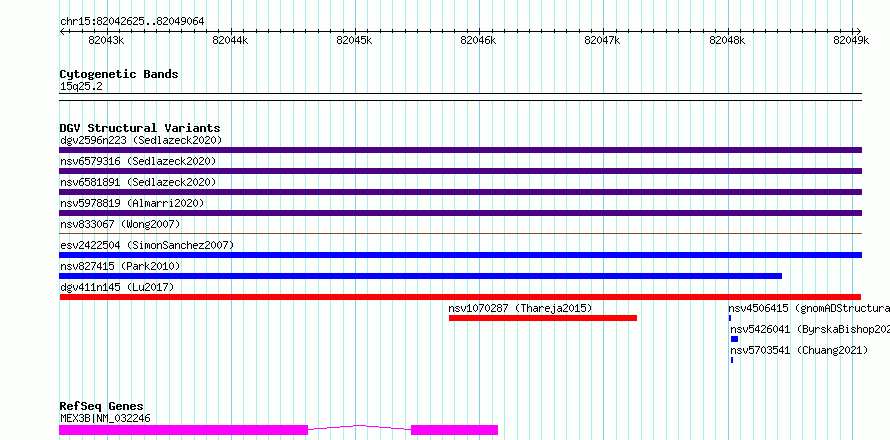Click the small blue block under nsv5426041
The height and width of the screenshot is (440, 890).
[734, 339]
